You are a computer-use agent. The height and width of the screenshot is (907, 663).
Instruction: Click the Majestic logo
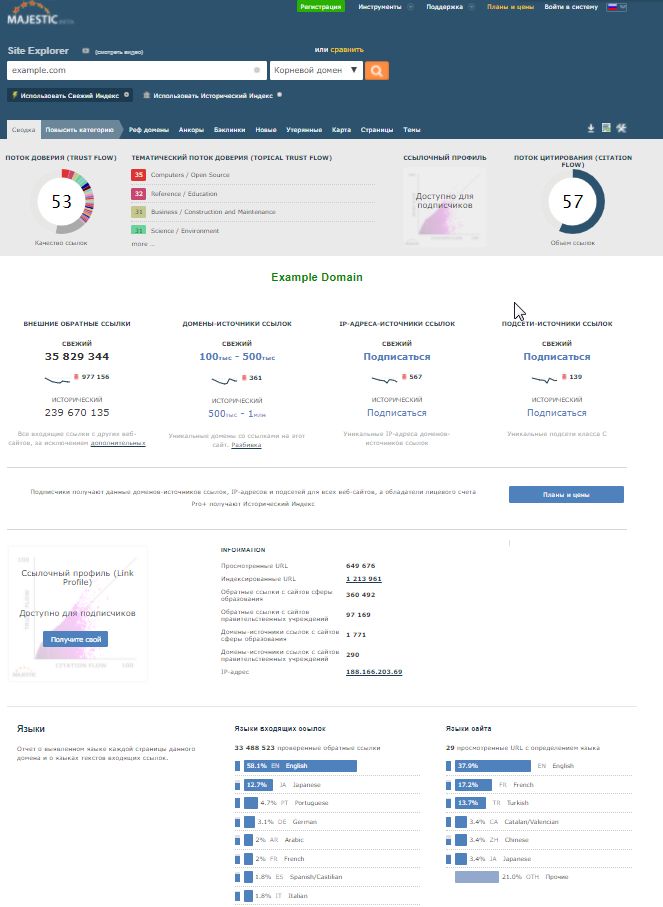(x=39, y=13)
